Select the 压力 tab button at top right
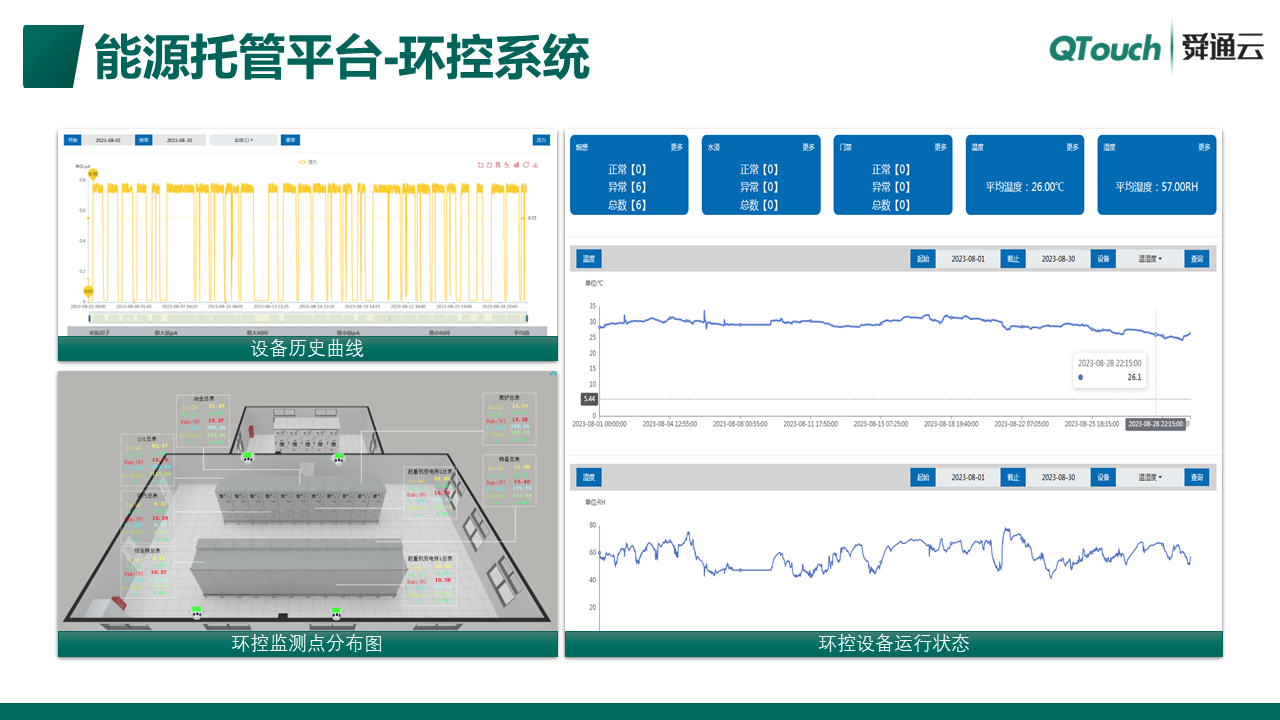This screenshot has height=720, width=1280. (541, 140)
